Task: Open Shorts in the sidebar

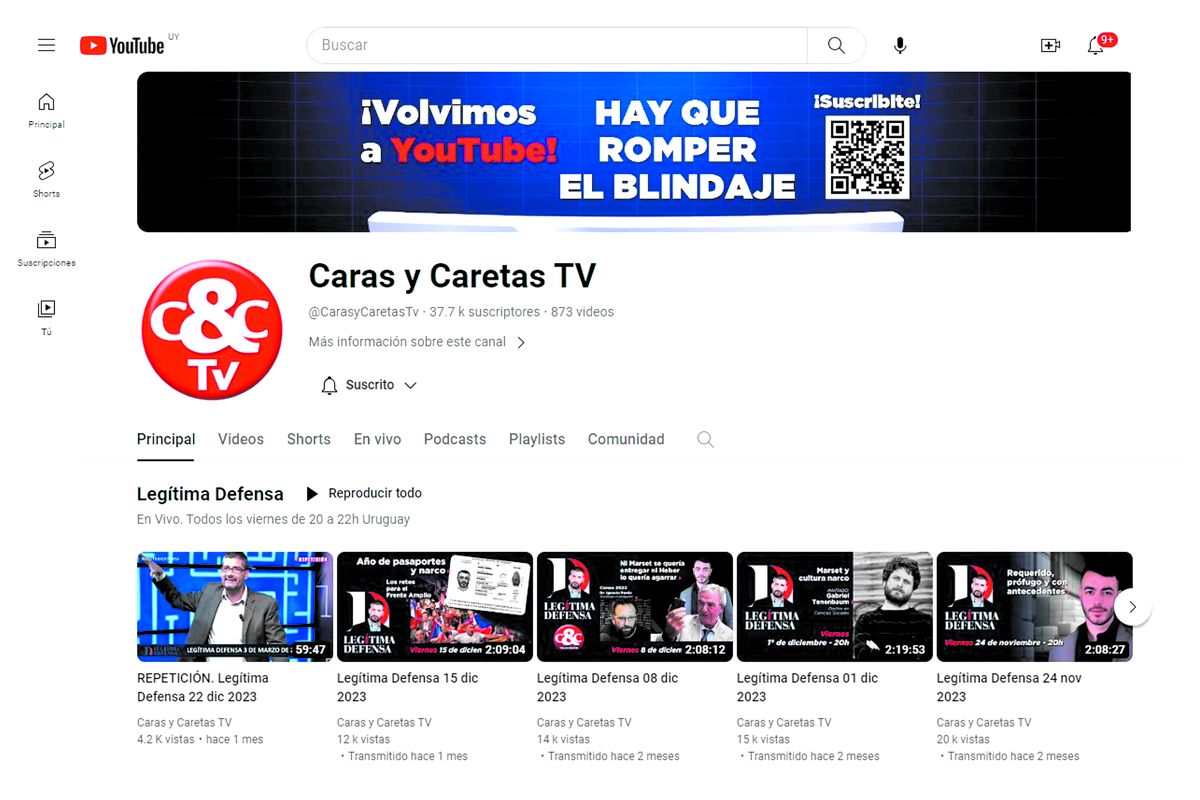Action: click(x=46, y=180)
